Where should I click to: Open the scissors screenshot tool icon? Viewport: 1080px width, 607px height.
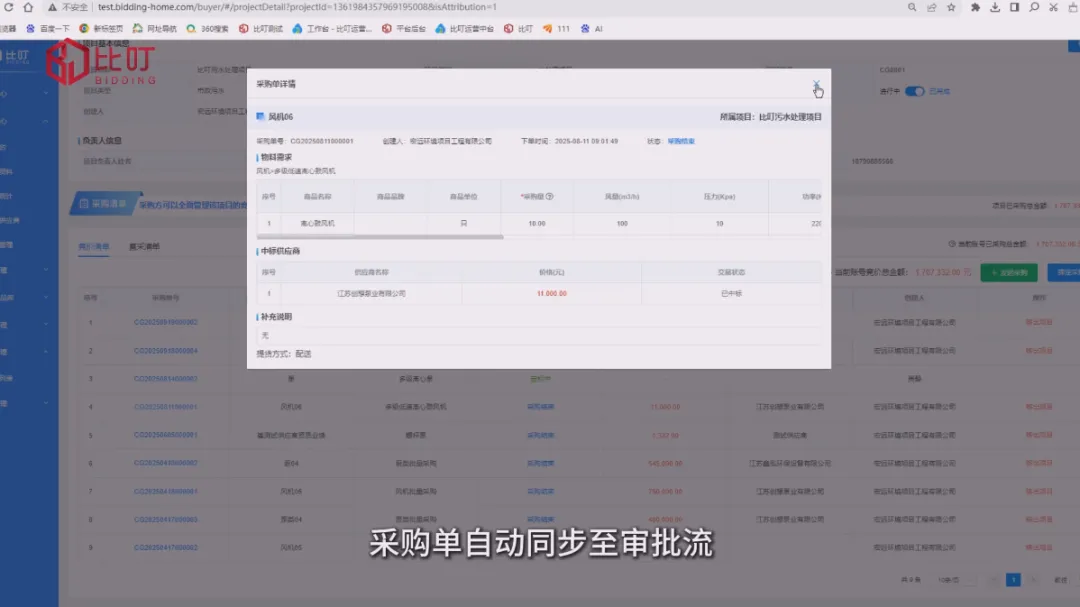coord(1053,7)
